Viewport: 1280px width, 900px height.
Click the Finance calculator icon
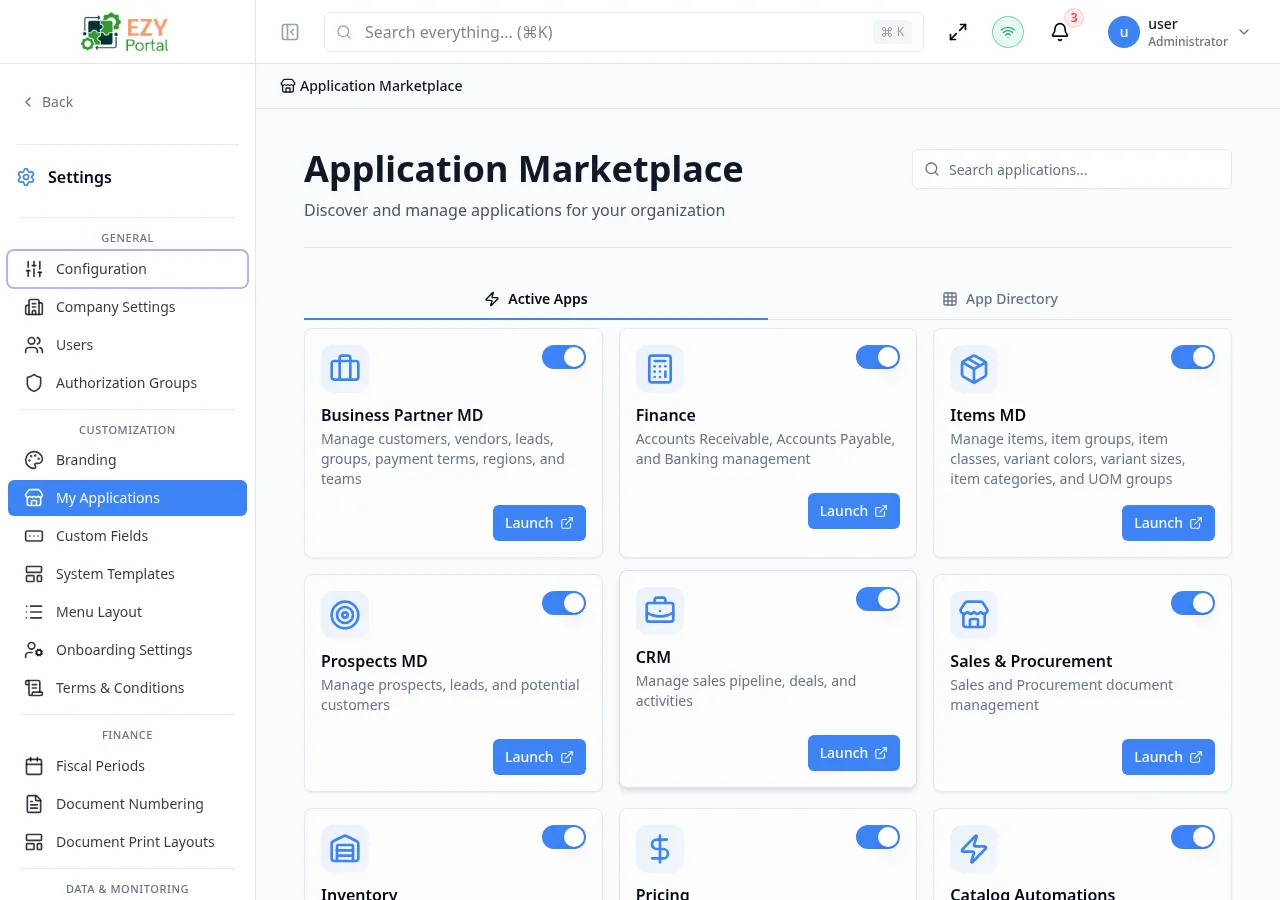[660, 369]
